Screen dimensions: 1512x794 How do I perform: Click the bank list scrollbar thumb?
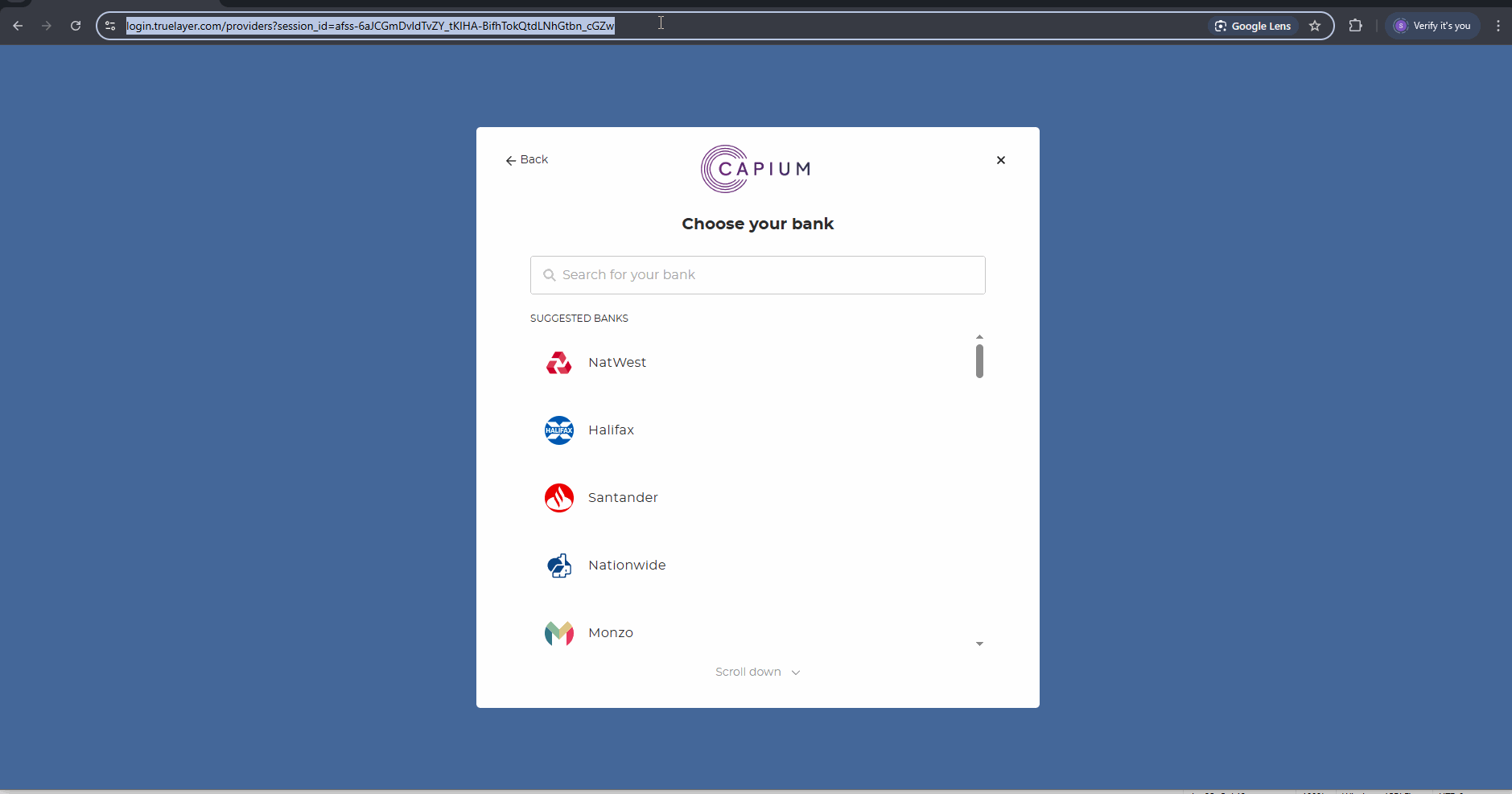click(979, 361)
